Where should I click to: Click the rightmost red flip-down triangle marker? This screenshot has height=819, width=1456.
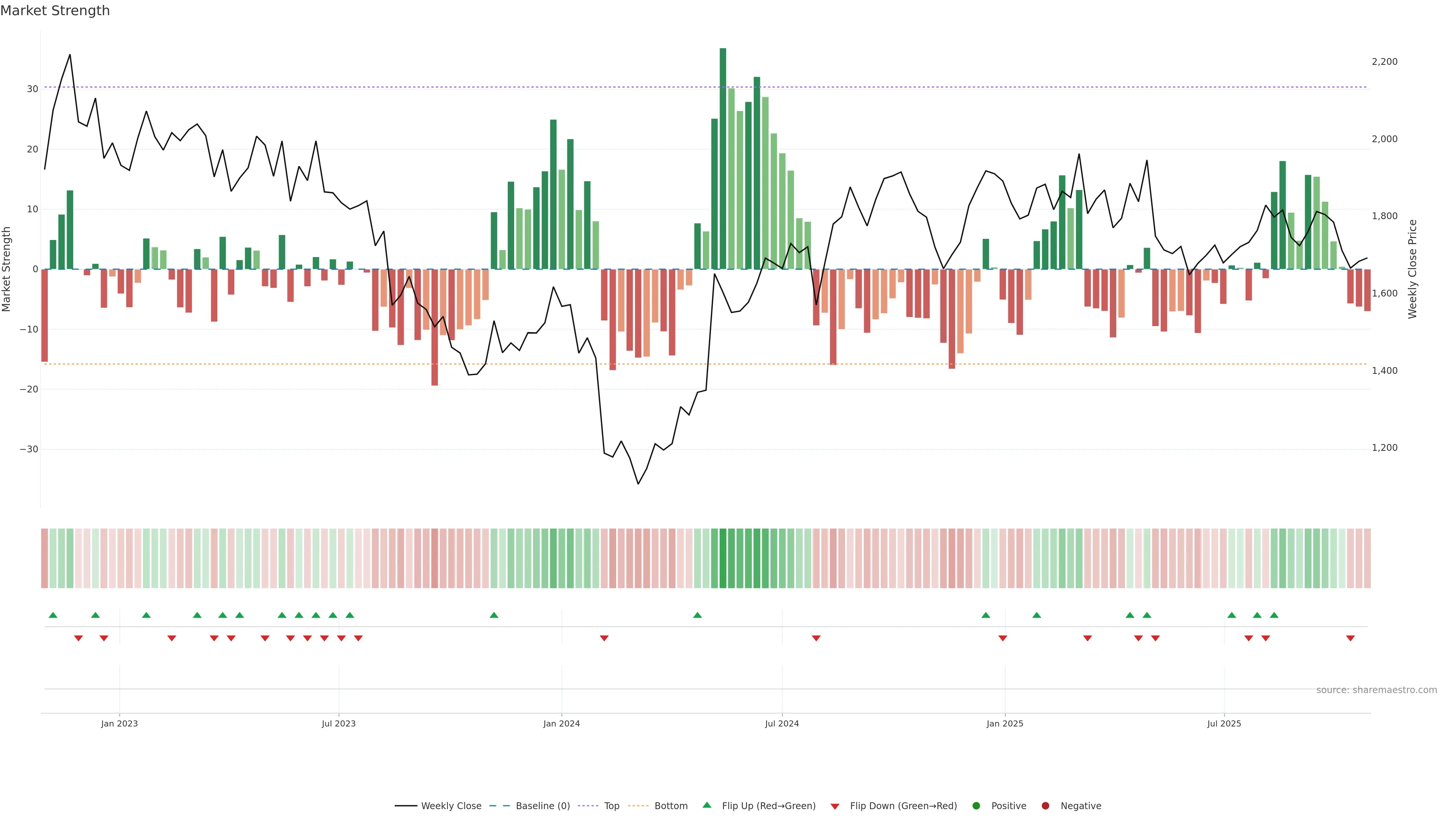[1350, 638]
